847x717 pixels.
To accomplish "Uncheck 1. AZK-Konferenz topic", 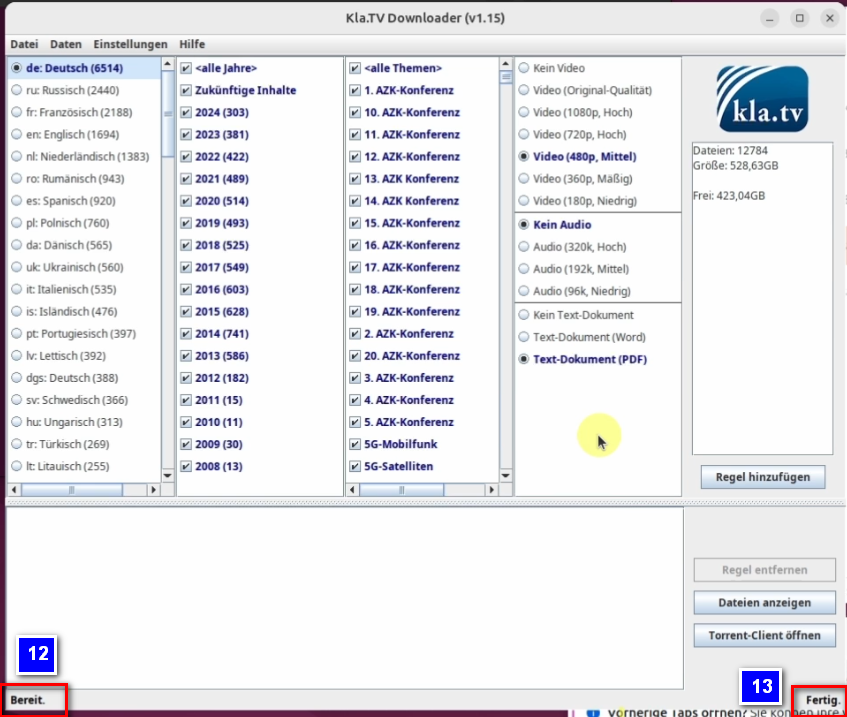I will tap(355, 90).
